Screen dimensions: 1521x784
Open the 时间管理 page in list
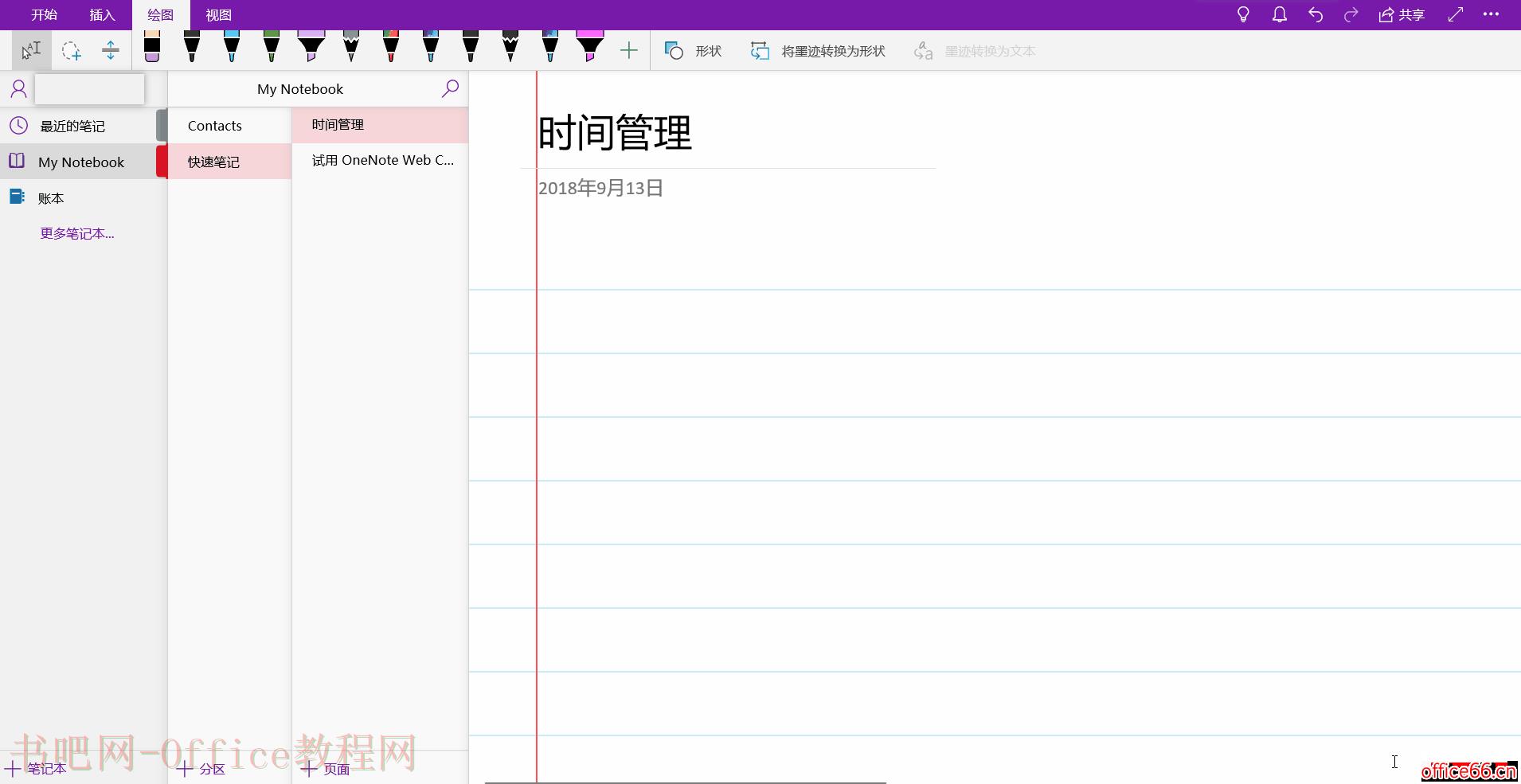click(x=380, y=125)
